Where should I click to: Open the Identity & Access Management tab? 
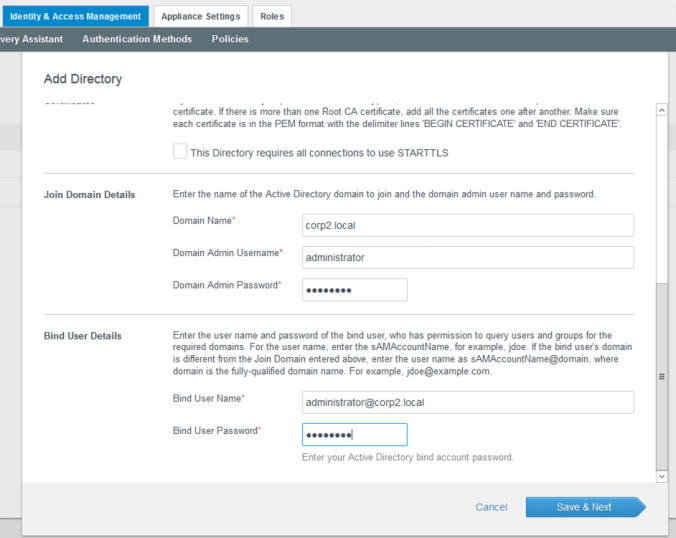point(75,16)
